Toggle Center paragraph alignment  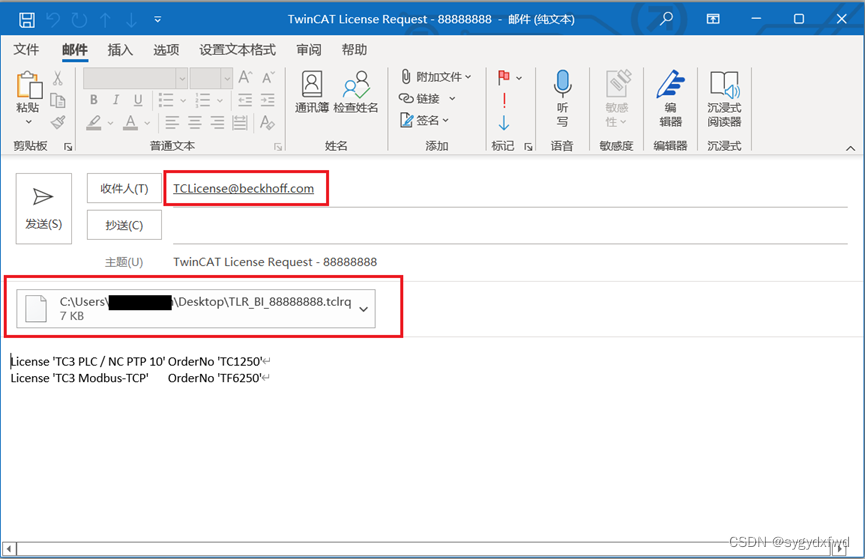point(195,123)
